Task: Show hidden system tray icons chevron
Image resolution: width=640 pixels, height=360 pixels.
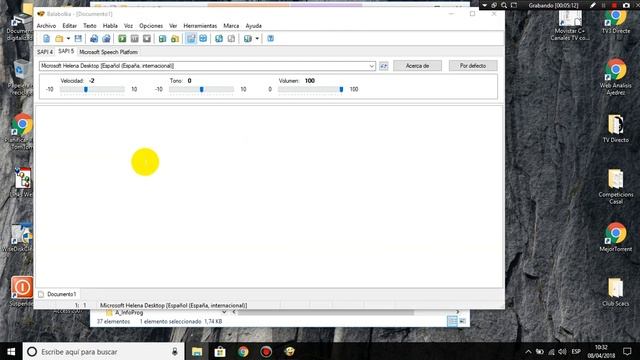Action: coord(528,351)
